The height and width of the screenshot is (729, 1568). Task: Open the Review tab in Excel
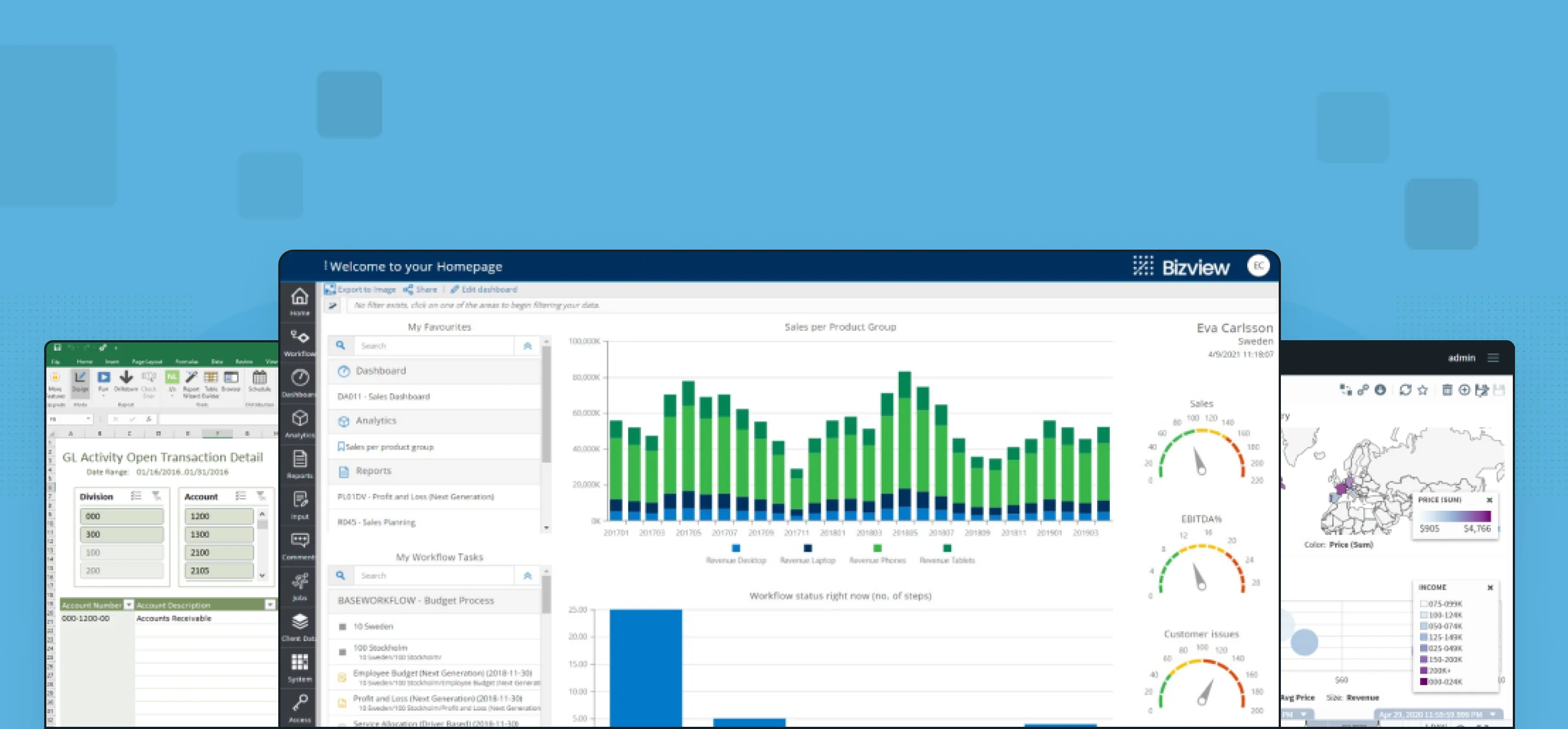click(244, 361)
